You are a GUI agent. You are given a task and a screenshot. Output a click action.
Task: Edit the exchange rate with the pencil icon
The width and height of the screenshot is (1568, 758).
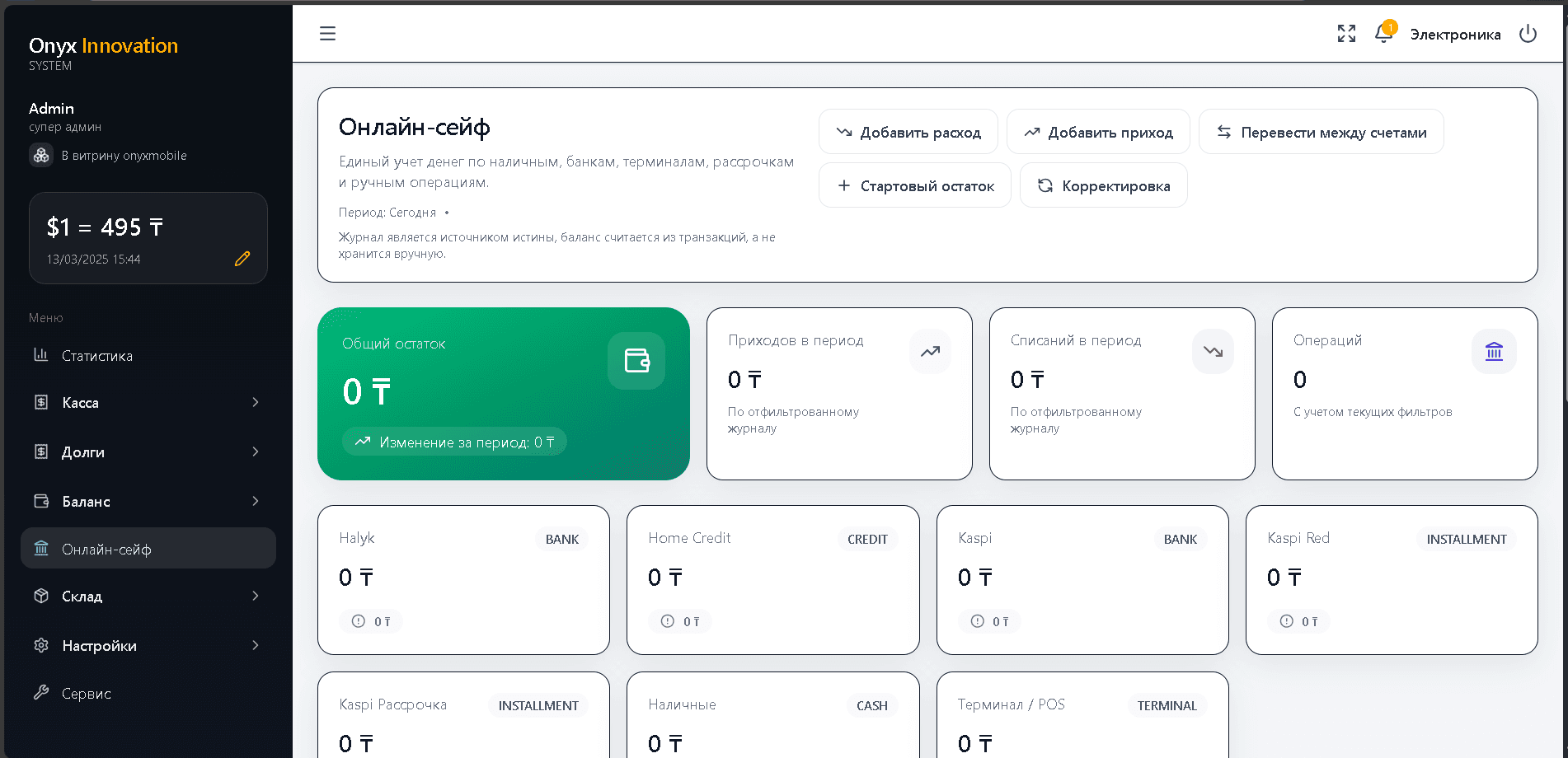(x=242, y=259)
